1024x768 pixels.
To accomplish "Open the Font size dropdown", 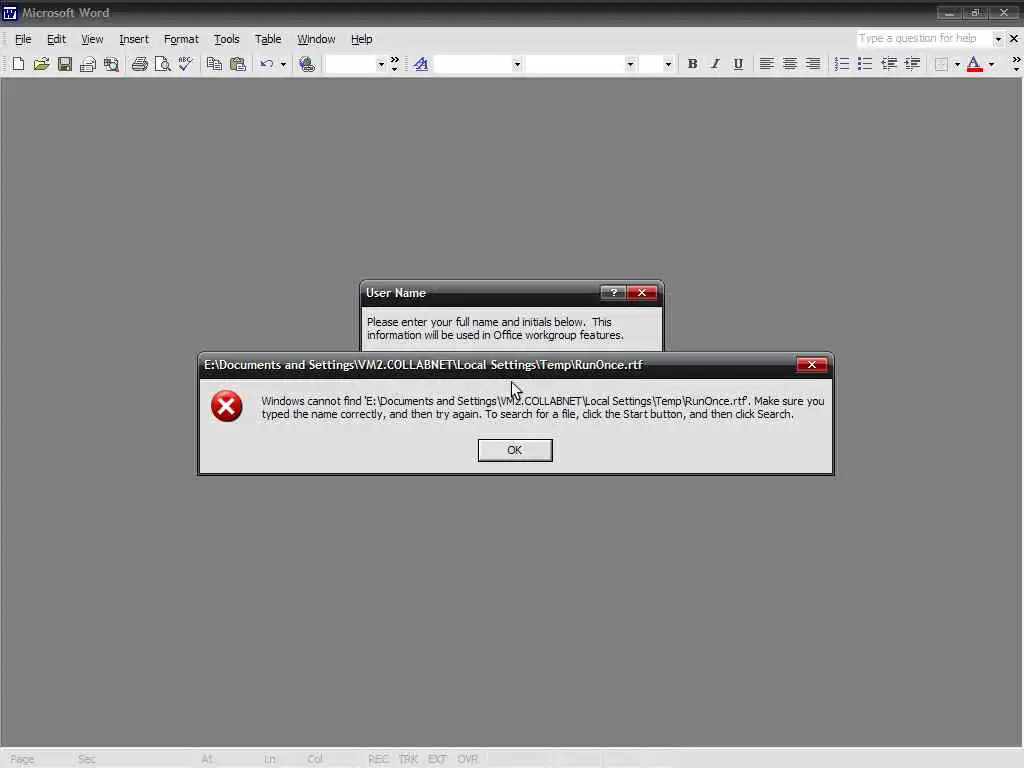I will click(x=667, y=64).
